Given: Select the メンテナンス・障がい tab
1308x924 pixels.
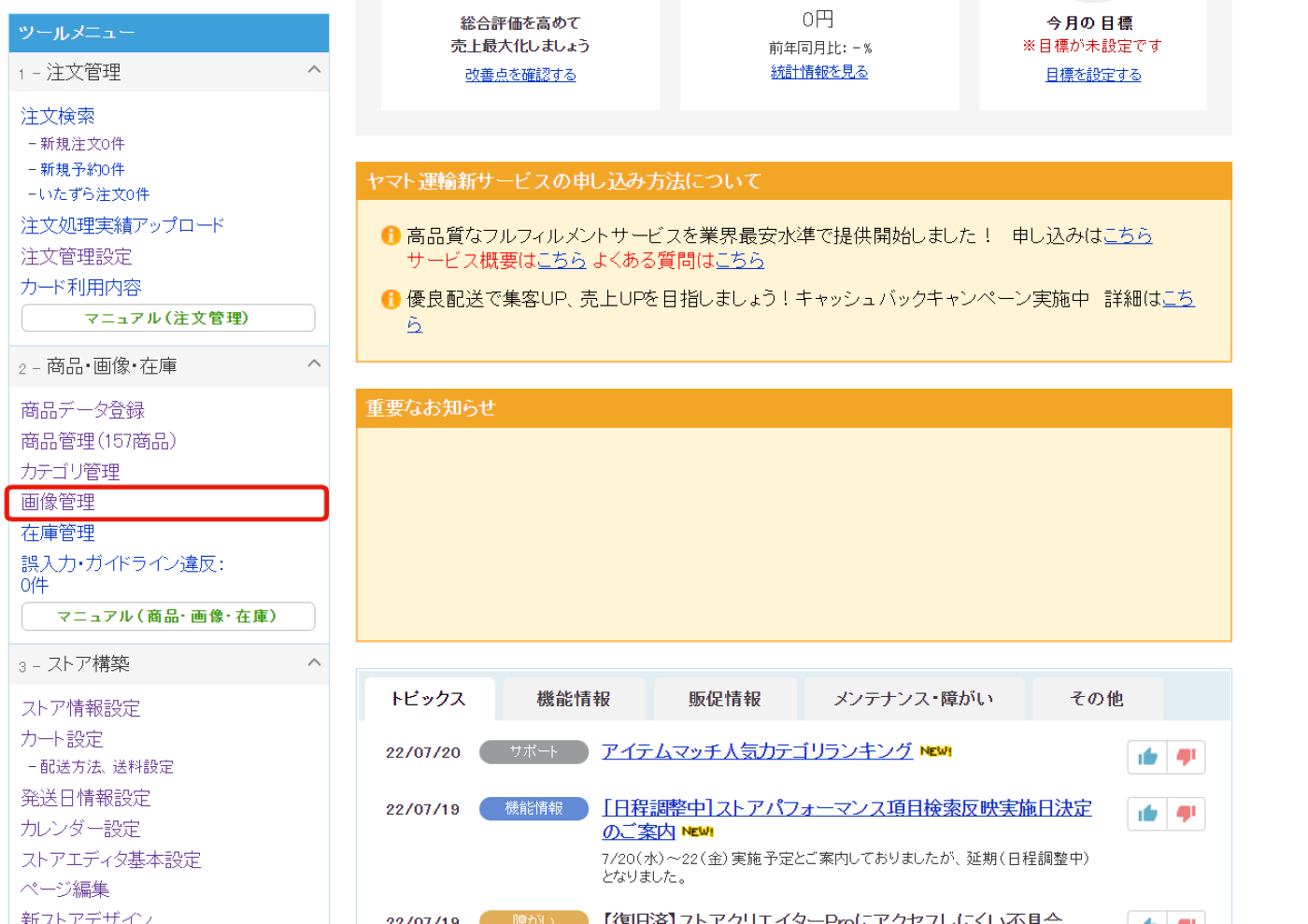Looking at the screenshot, I should (x=914, y=699).
